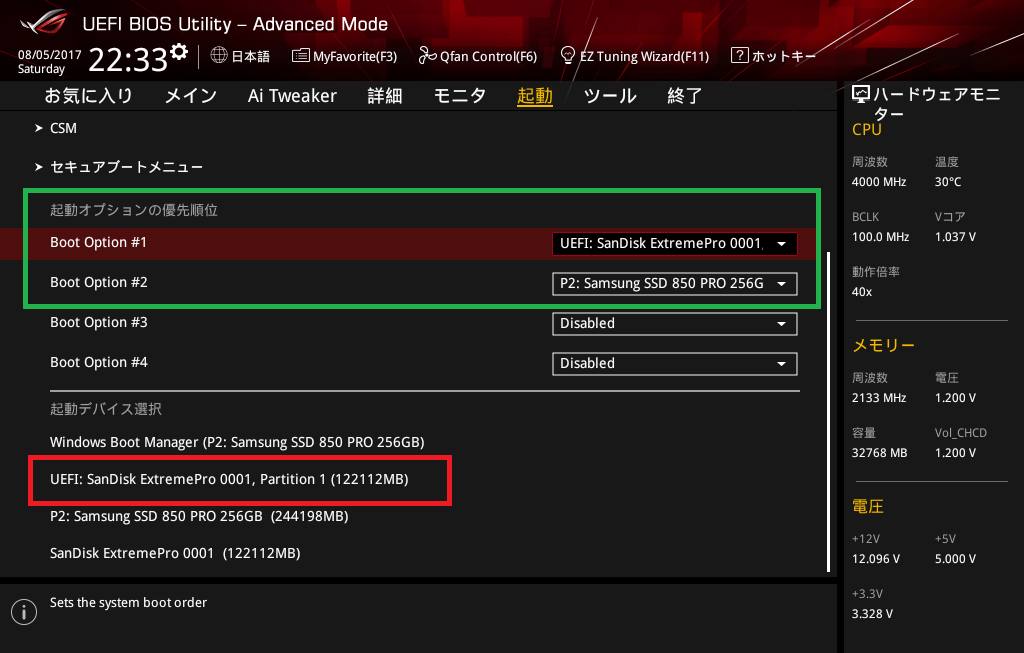Select the Boot Option #1 label
The height and width of the screenshot is (653, 1024).
99,242
